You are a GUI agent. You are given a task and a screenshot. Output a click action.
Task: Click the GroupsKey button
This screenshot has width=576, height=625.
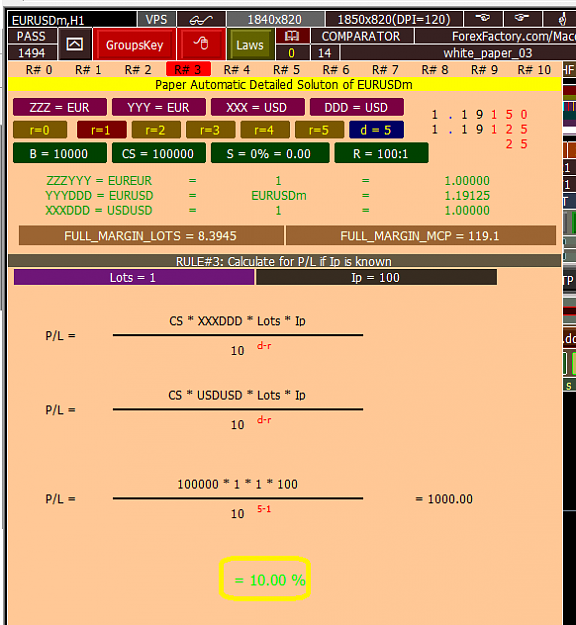[x=134, y=44]
